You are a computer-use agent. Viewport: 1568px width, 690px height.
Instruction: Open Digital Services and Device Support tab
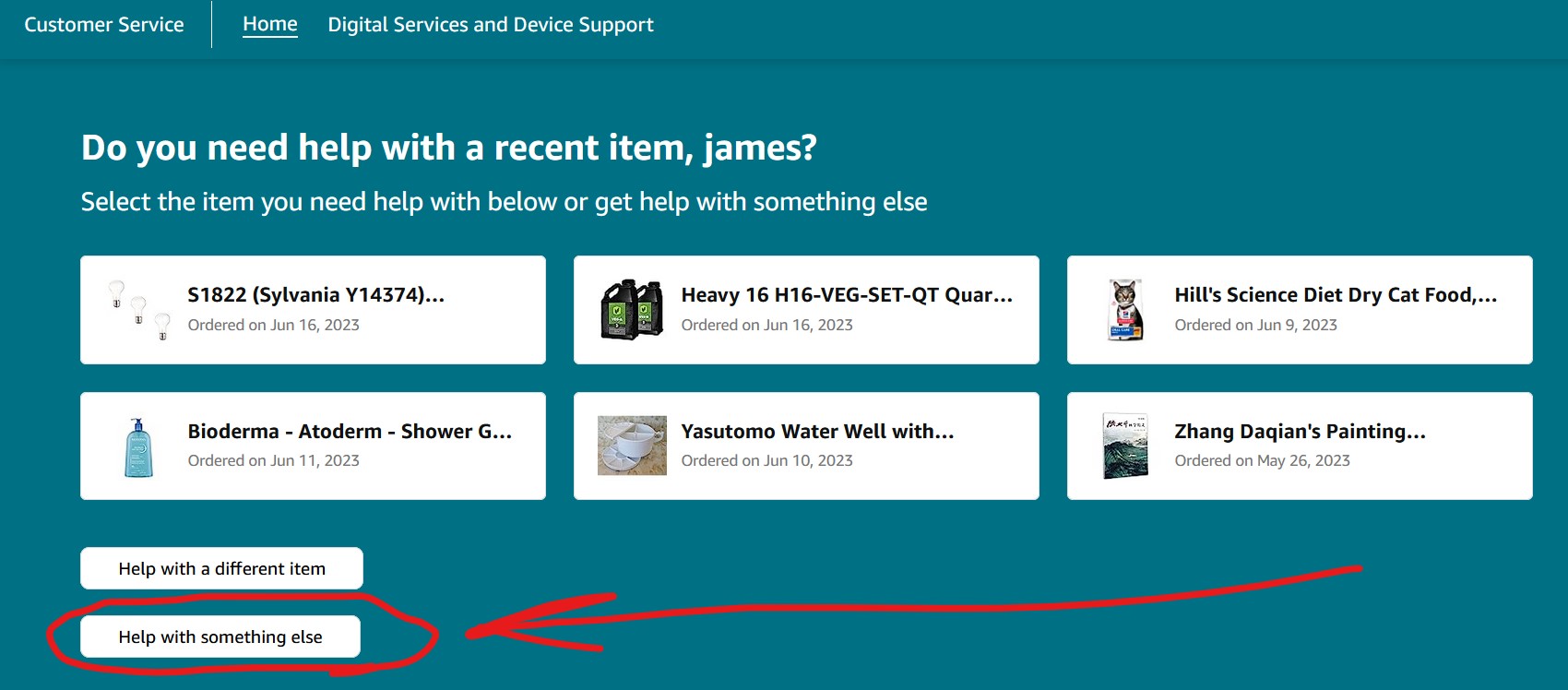coord(491,25)
